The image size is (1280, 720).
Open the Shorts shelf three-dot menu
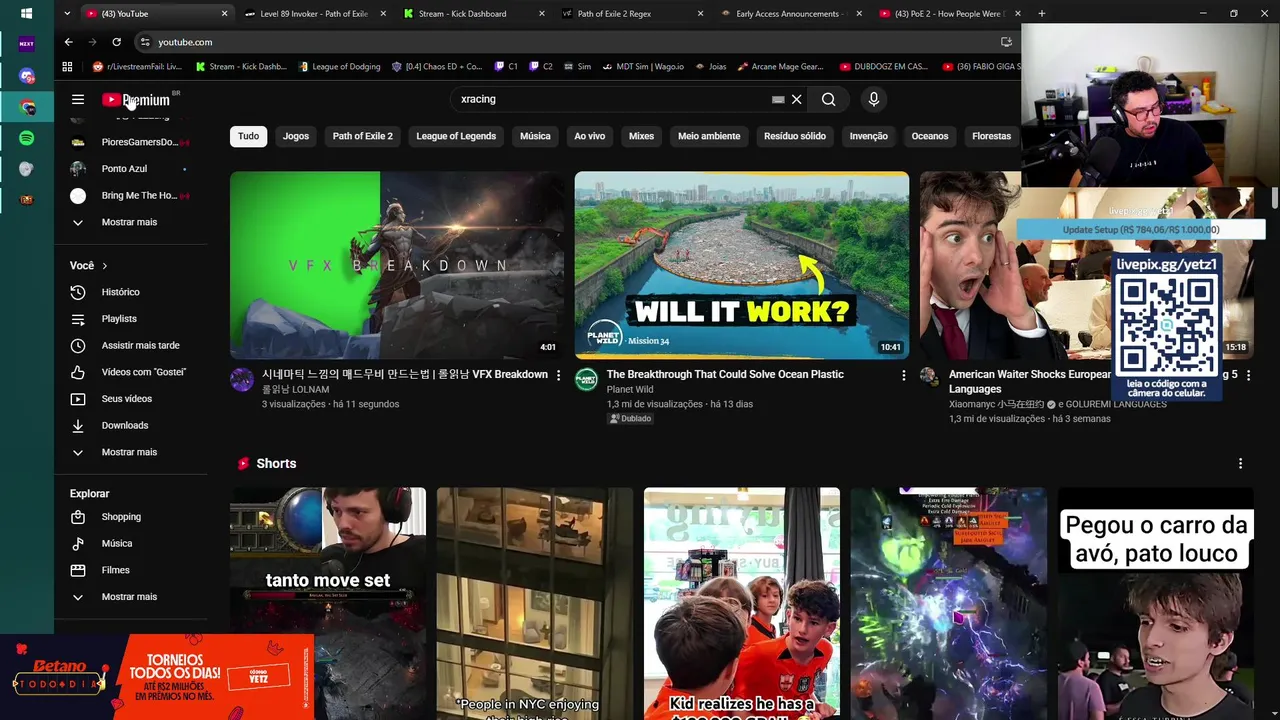[1240, 464]
